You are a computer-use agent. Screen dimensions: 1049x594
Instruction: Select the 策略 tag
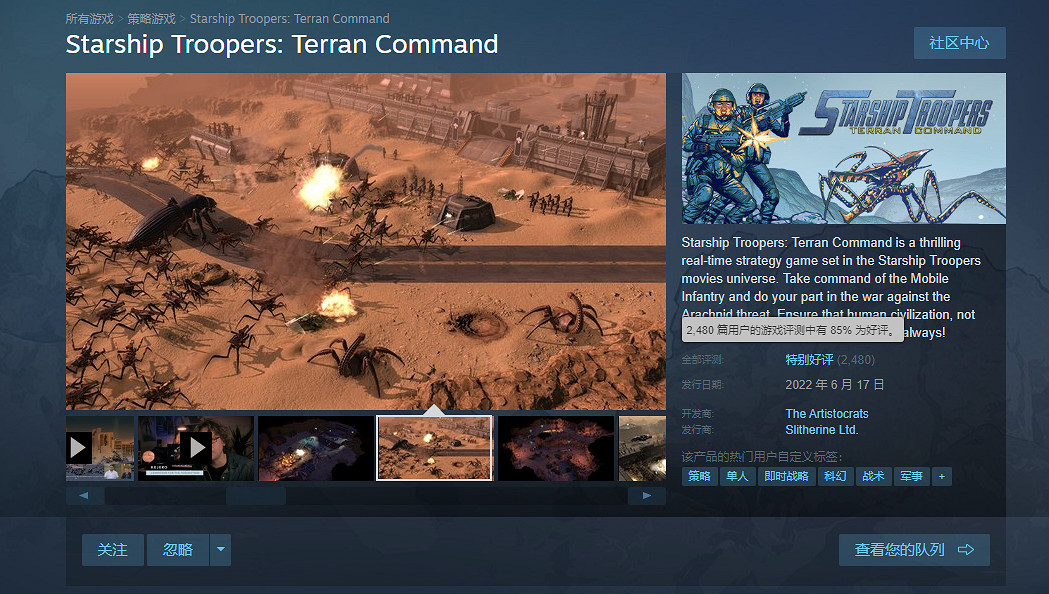pos(699,476)
